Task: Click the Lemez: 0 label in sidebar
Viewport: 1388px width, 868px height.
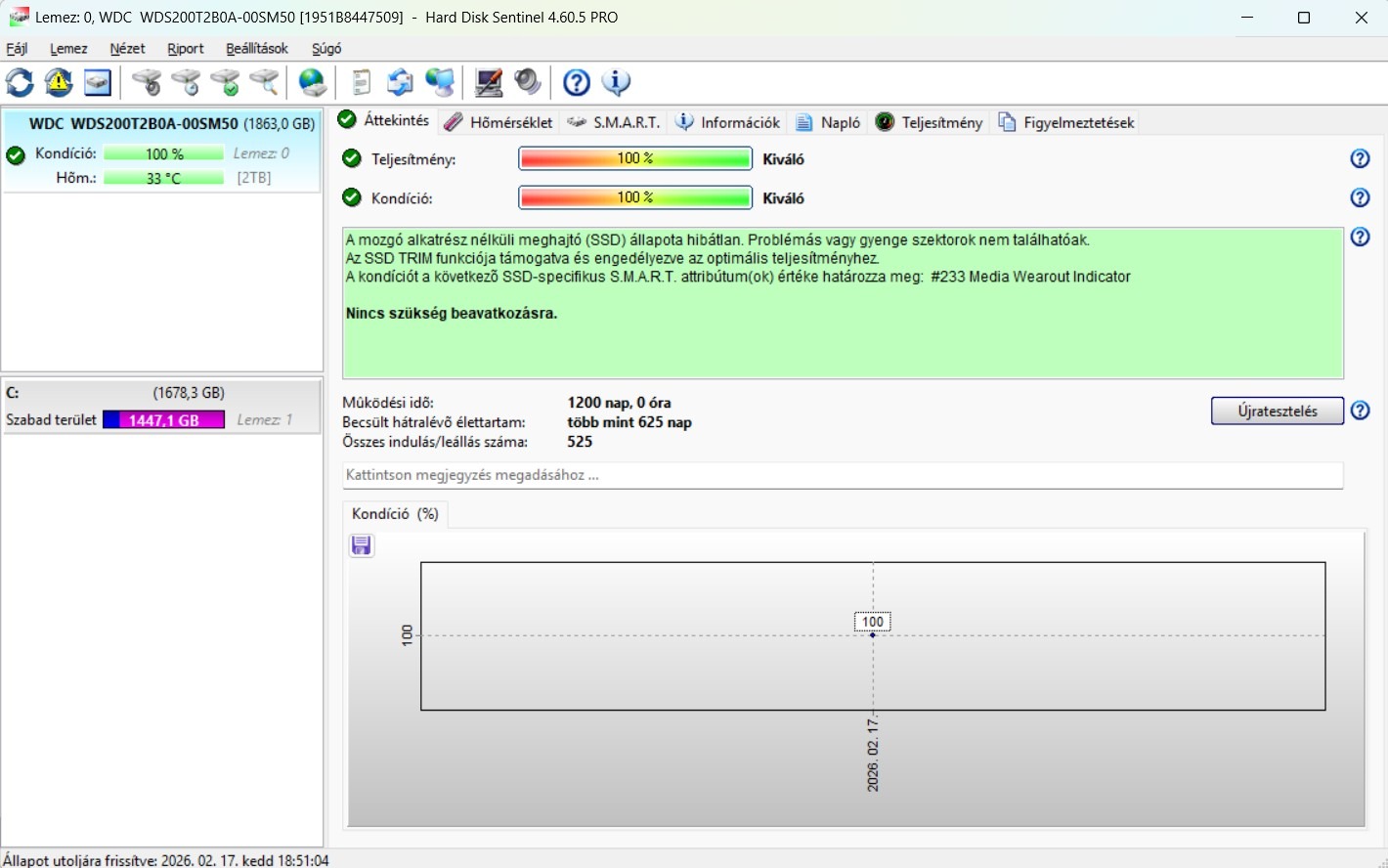Action: click(261, 153)
